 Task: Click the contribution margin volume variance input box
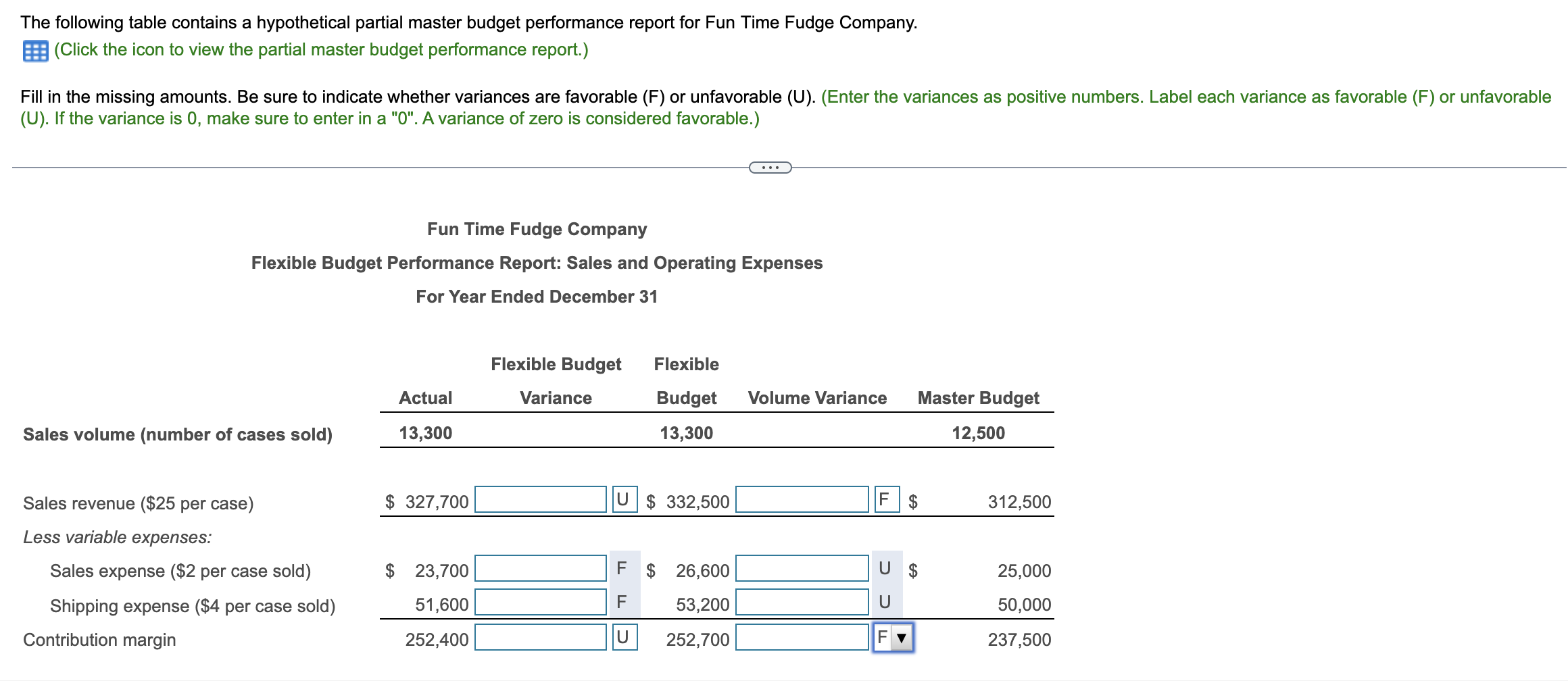[x=802, y=636]
